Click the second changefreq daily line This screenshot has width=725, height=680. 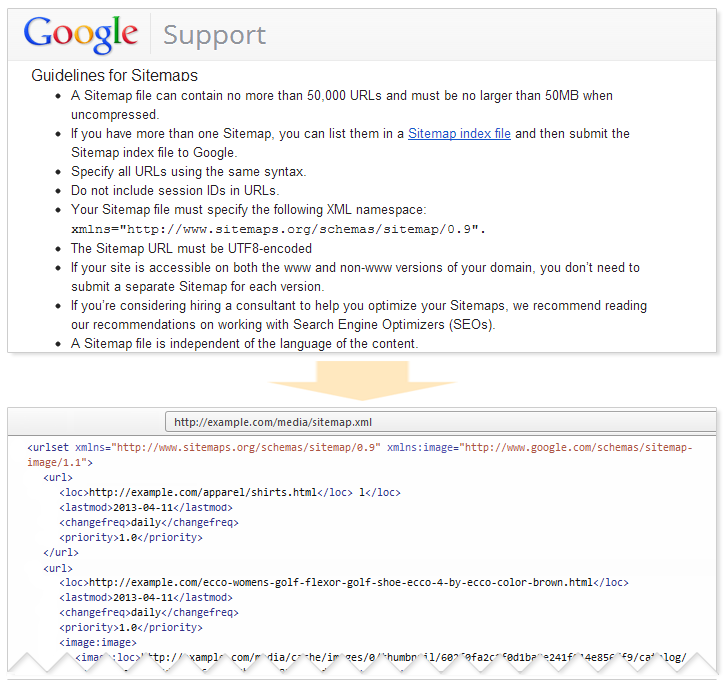149,612
